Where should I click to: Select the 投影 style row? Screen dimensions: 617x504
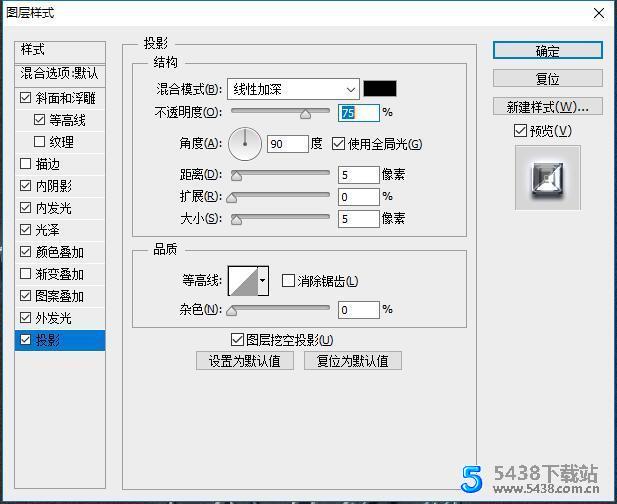[60, 340]
